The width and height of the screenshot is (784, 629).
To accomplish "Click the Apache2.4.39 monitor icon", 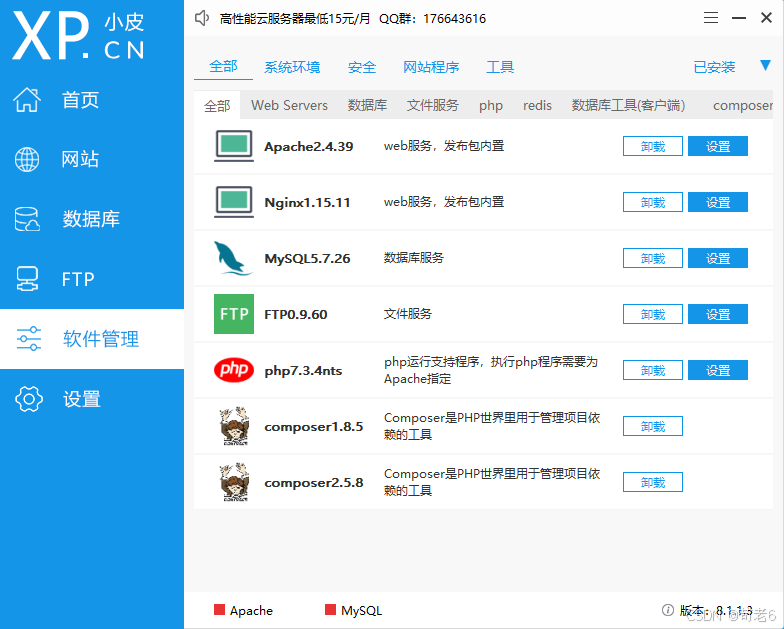I will (x=234, y=146).
